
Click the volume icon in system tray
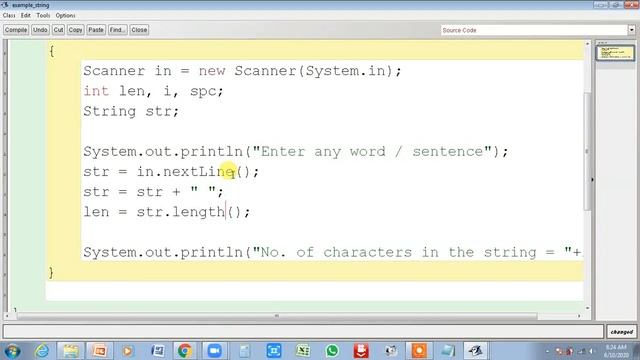(x=591, y=351)
